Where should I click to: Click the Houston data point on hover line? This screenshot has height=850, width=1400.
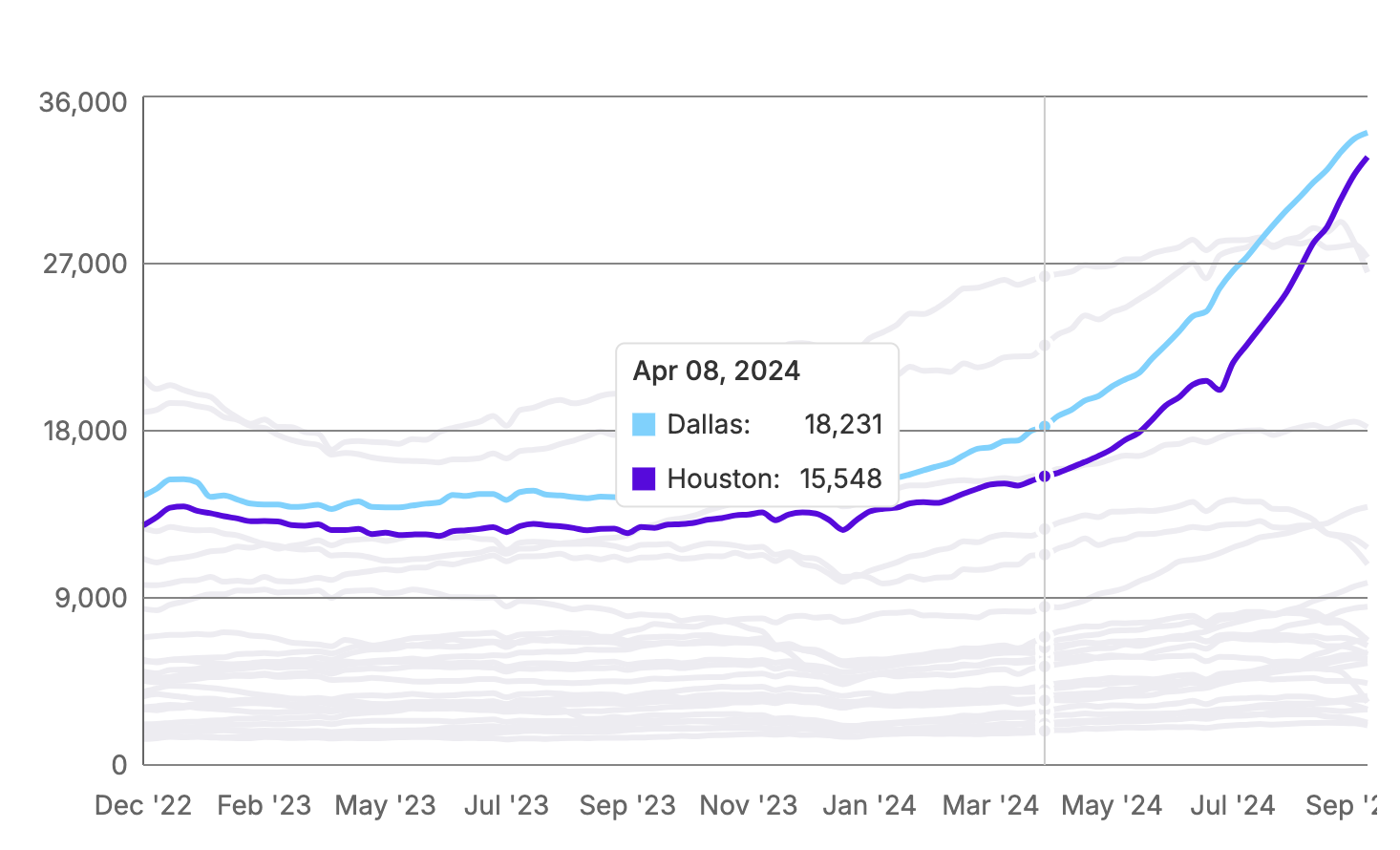coord(1045,476)
